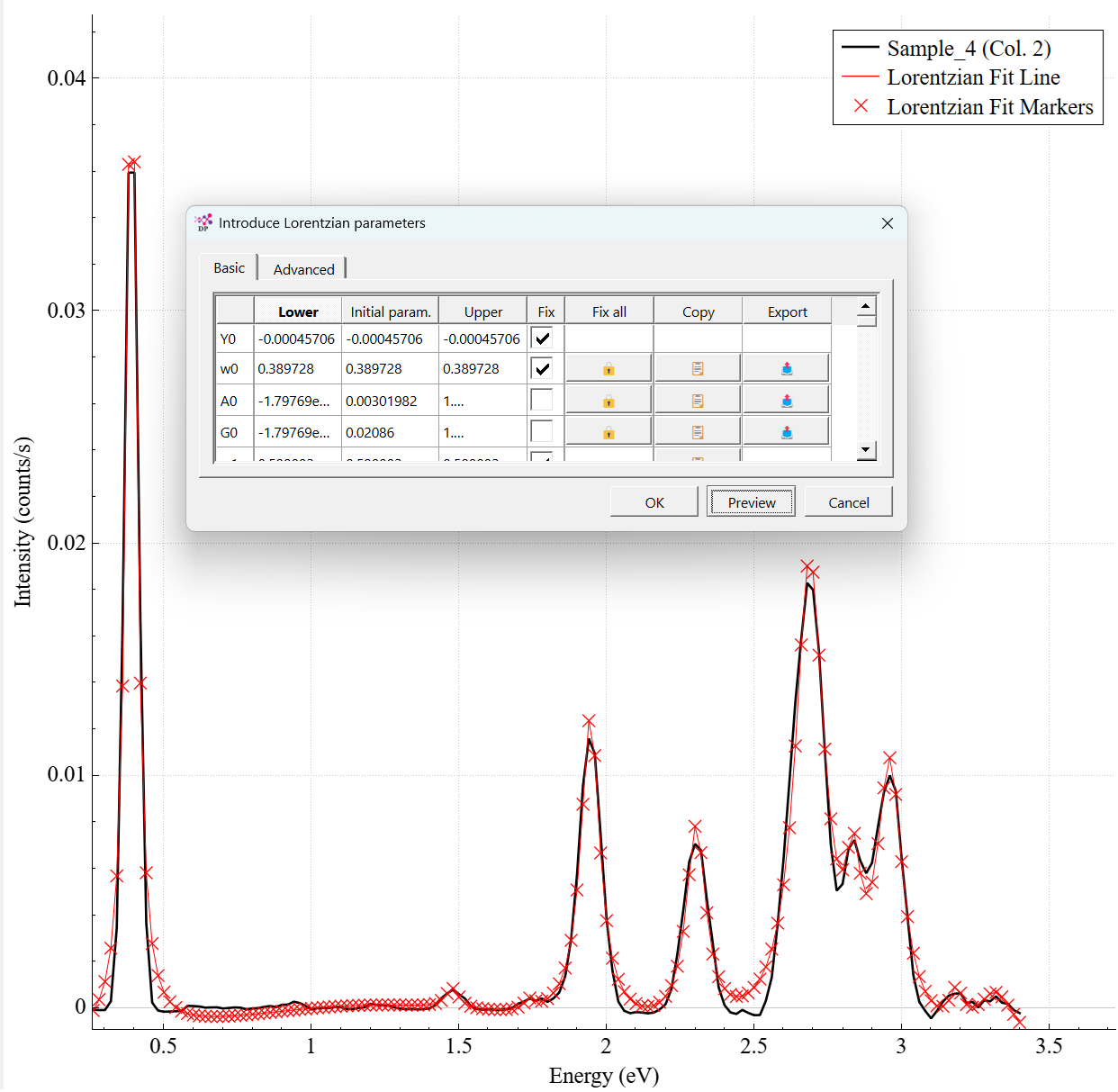Click the Copy clipboard icon for w0
Viewport: 1118px width, 1092px height.
pos(698,366)
